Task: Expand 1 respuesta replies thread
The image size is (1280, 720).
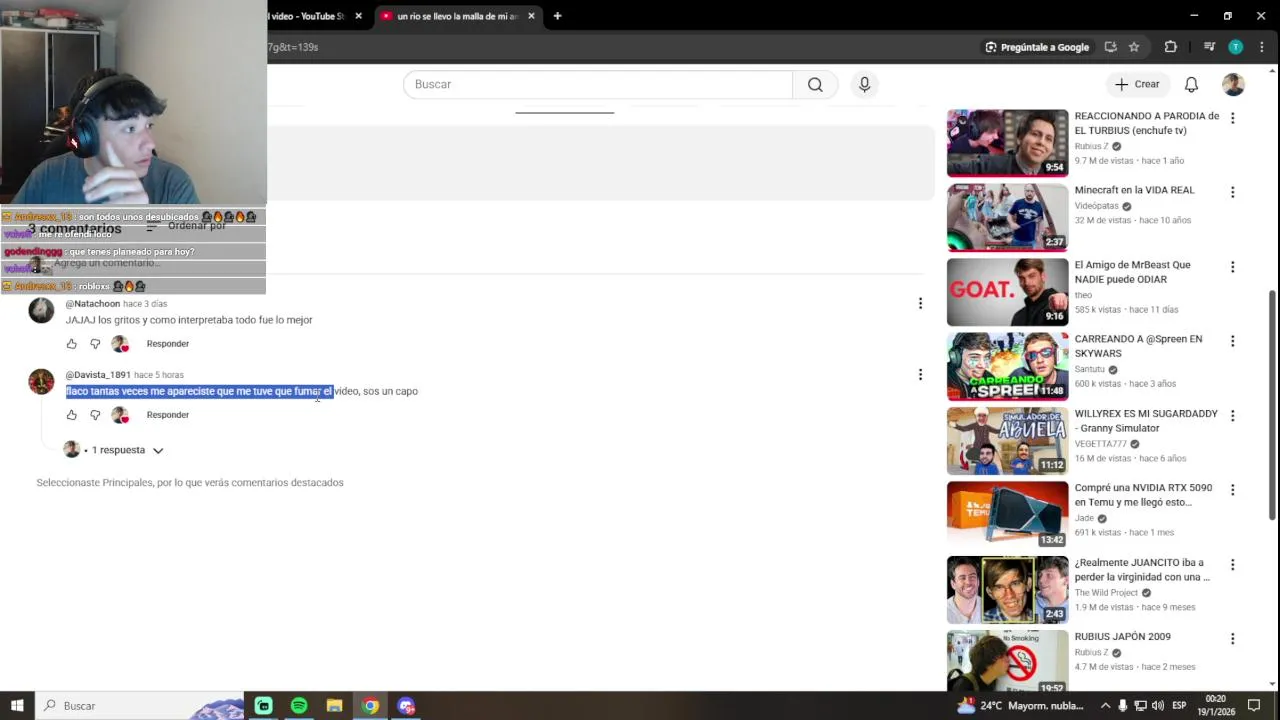Action: tap(115, 450)
